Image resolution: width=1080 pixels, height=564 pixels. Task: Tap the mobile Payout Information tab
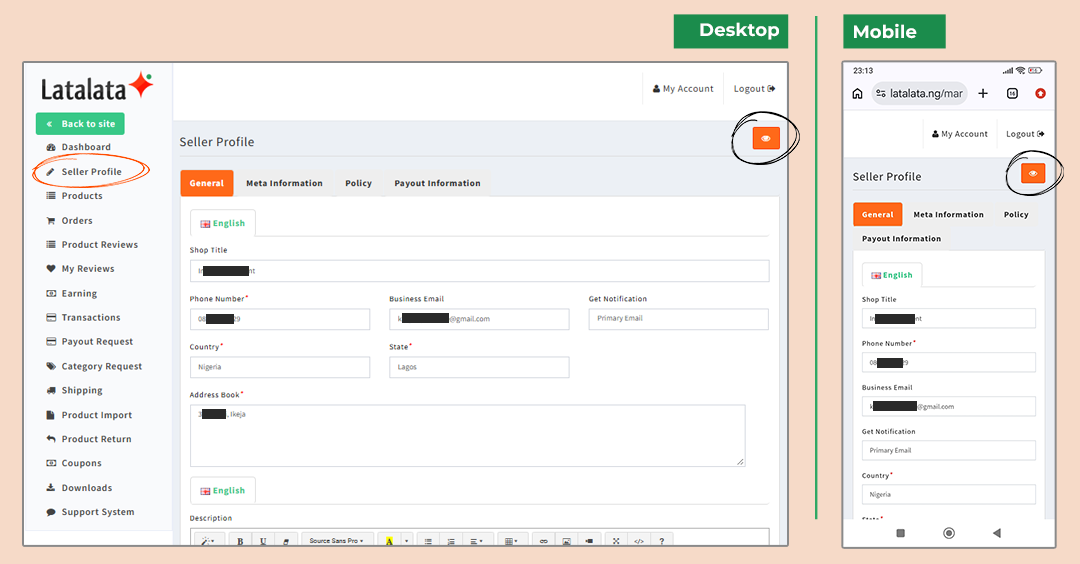901,239
